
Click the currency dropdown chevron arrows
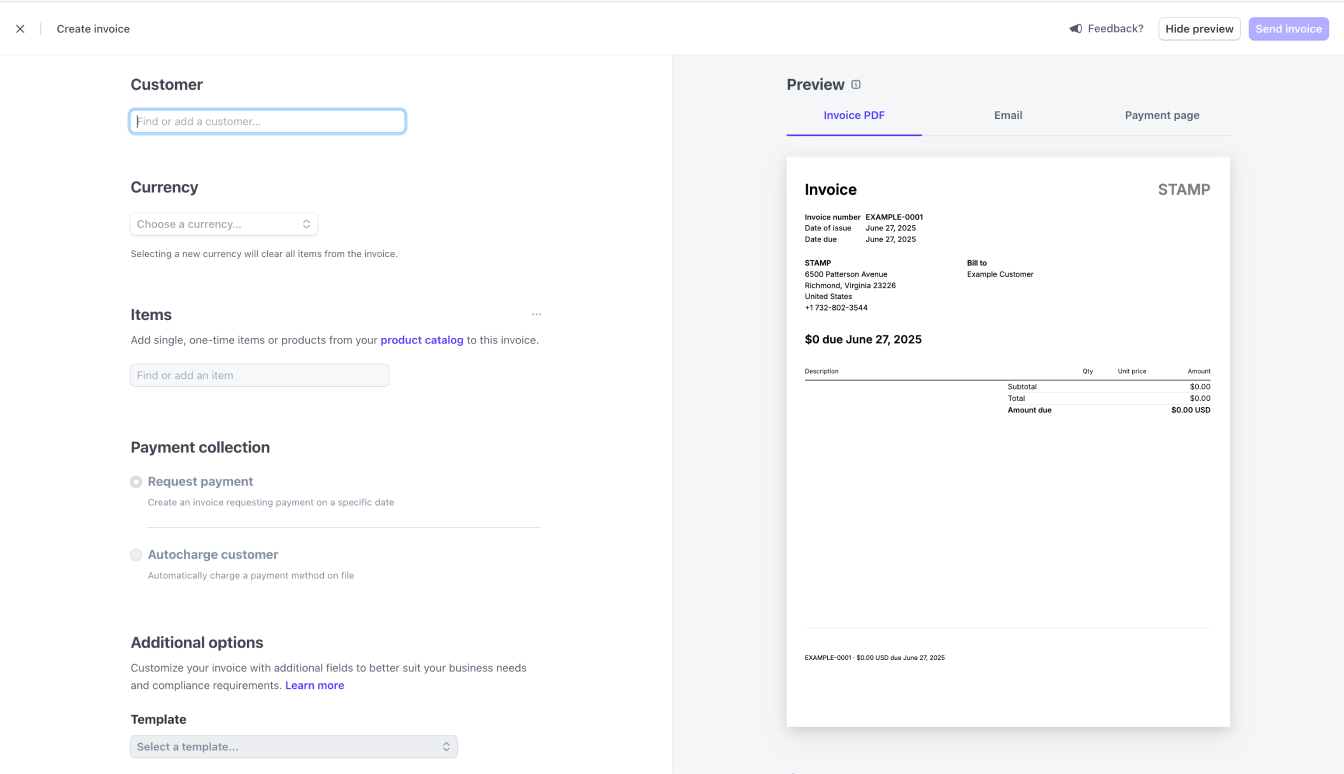coord(306,224)
